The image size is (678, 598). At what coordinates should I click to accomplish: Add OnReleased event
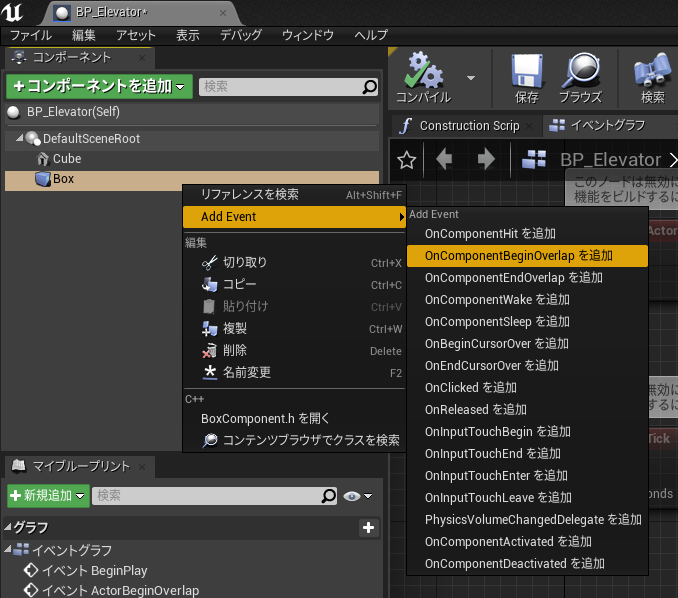(x=528, y=410)
